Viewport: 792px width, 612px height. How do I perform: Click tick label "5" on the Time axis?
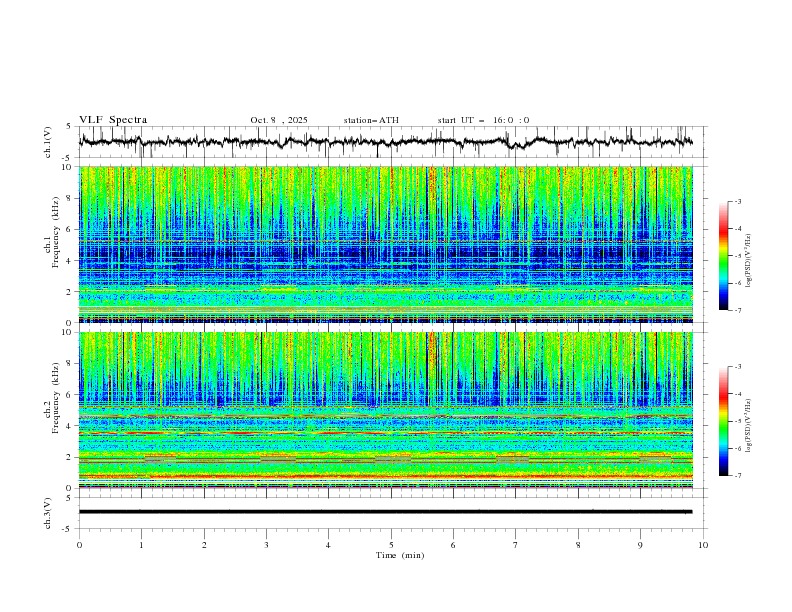tap(391, 545)
